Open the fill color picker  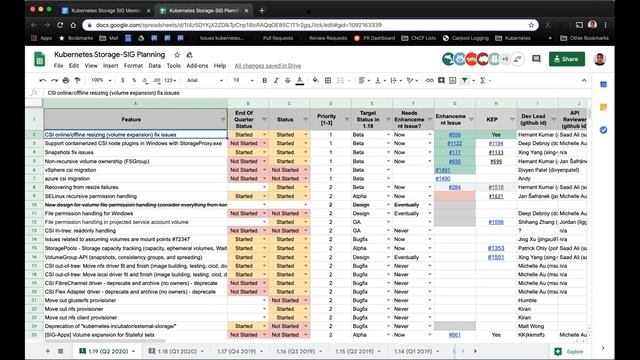pyautogui.click(x=316, y=80)
